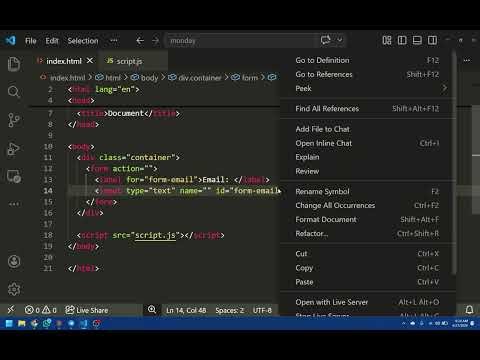This screenshot has width=480, height=360.
Task: Go back with the left arrow
Action: click(140, 41)
